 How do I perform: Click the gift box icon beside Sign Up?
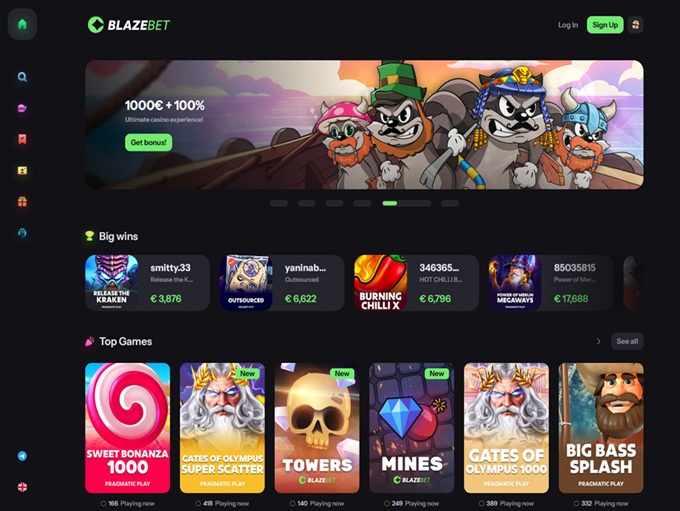[635, 25]
